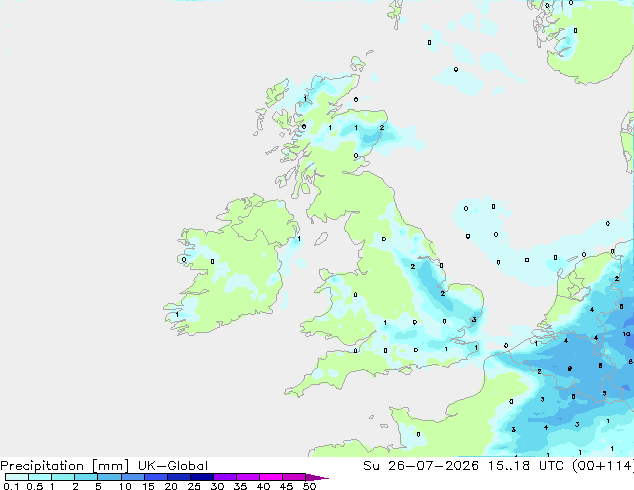The image size is (634, 490).
Task: Click the '50' legend scale label
Action: click(x=309, y=486)
